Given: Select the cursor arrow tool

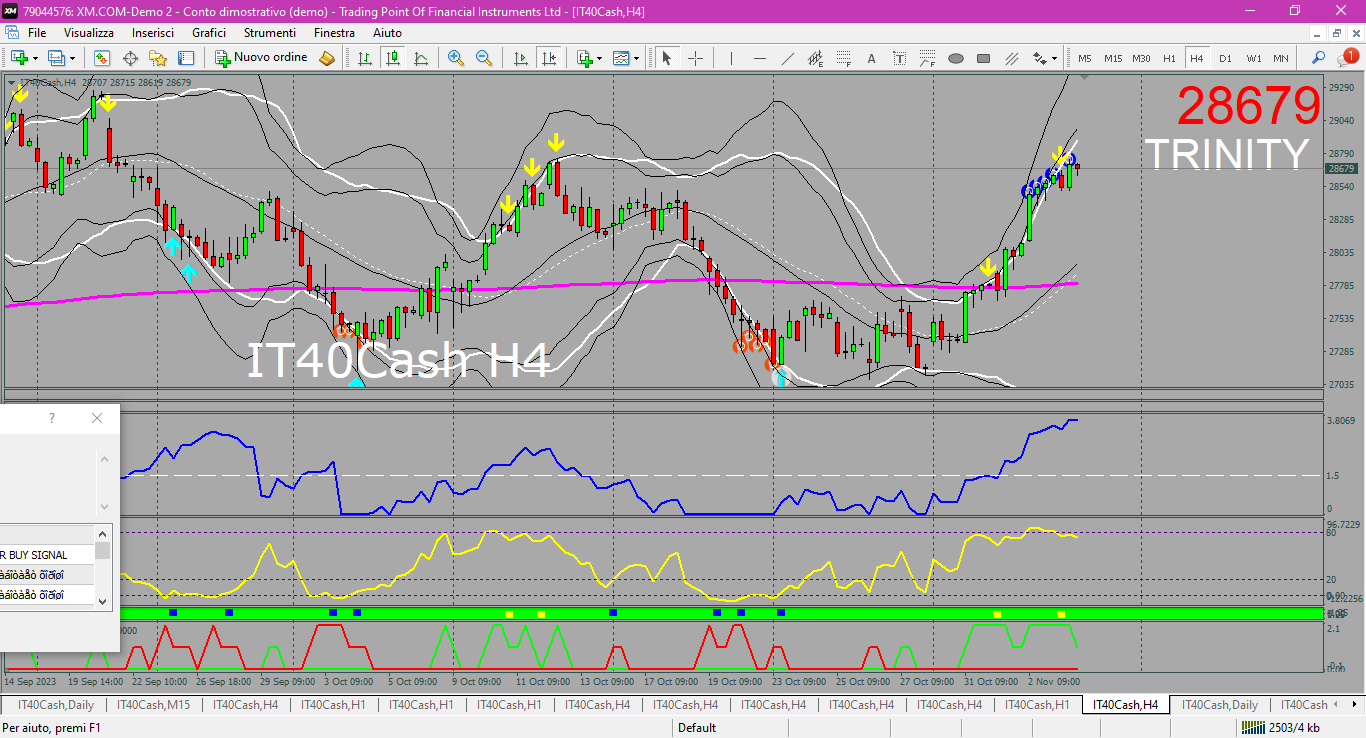Looking at the screenshot, I should pyautogui.click(x=667, y=58).
